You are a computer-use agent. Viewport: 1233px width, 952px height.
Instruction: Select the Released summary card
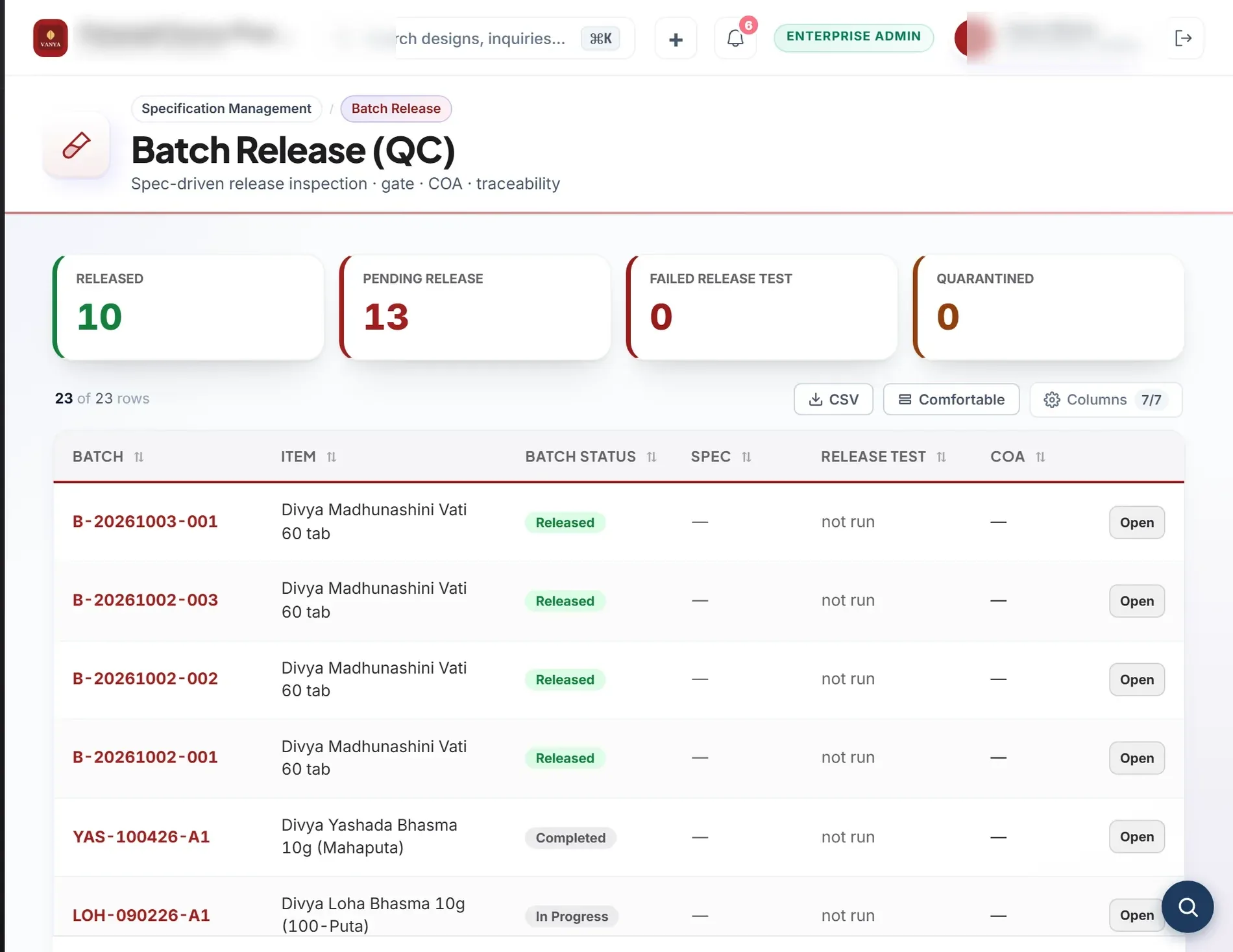(x=188, y=307)
